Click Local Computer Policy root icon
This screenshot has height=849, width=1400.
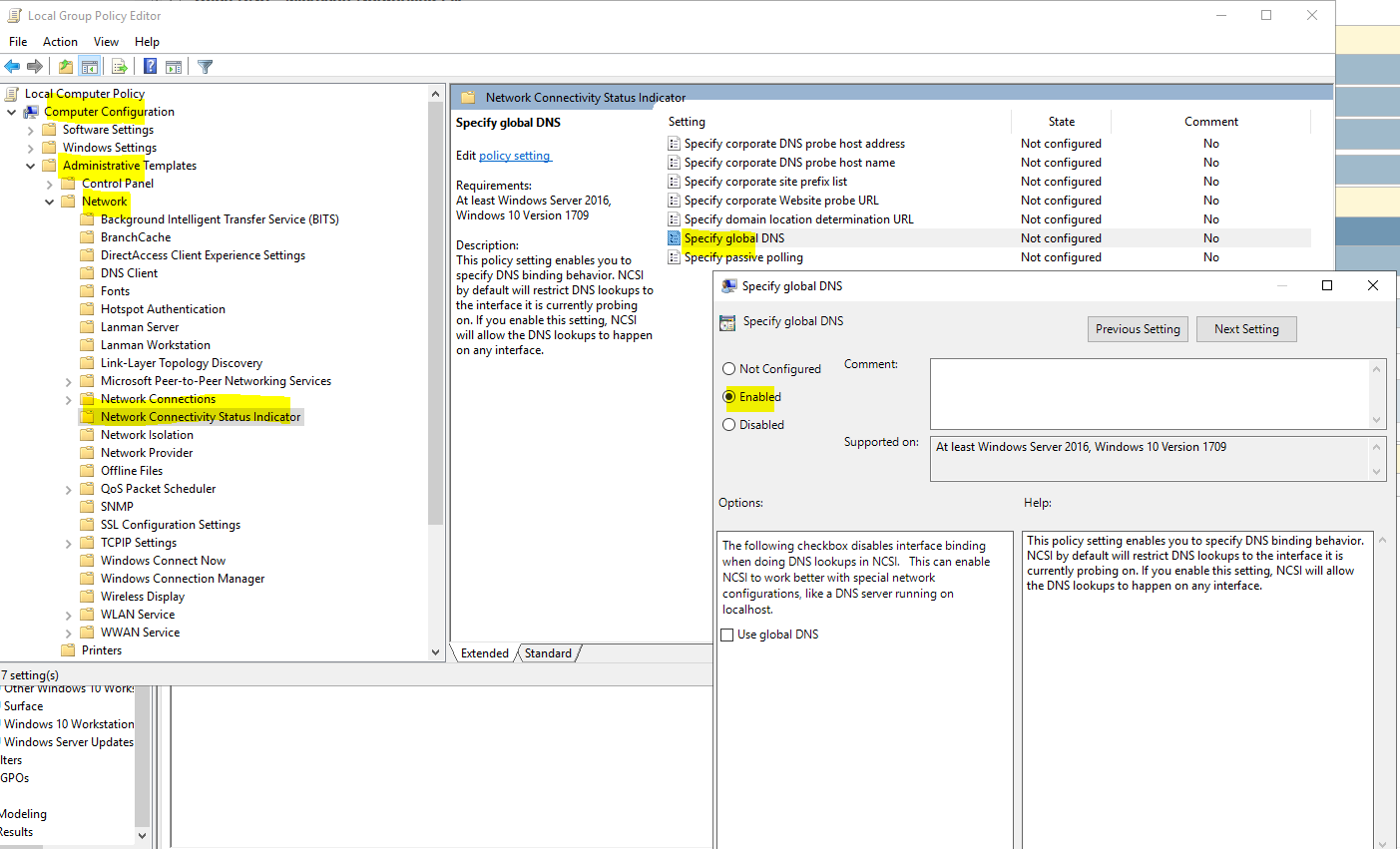[x=13, y=94]
